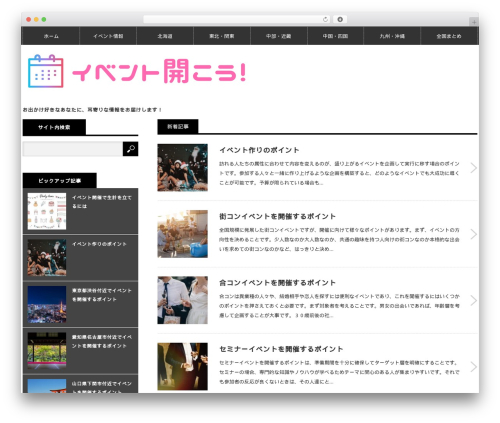Viewport: 500px width, 423px height.
Task: Open pickup link イベント開催で生計を立てるには
Action: pos(102,202)
